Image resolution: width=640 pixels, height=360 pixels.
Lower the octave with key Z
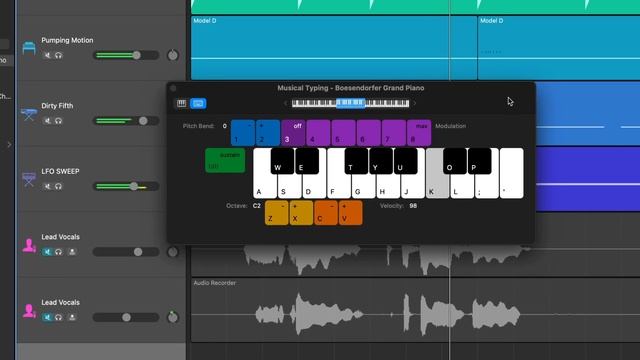pos(276,213)
